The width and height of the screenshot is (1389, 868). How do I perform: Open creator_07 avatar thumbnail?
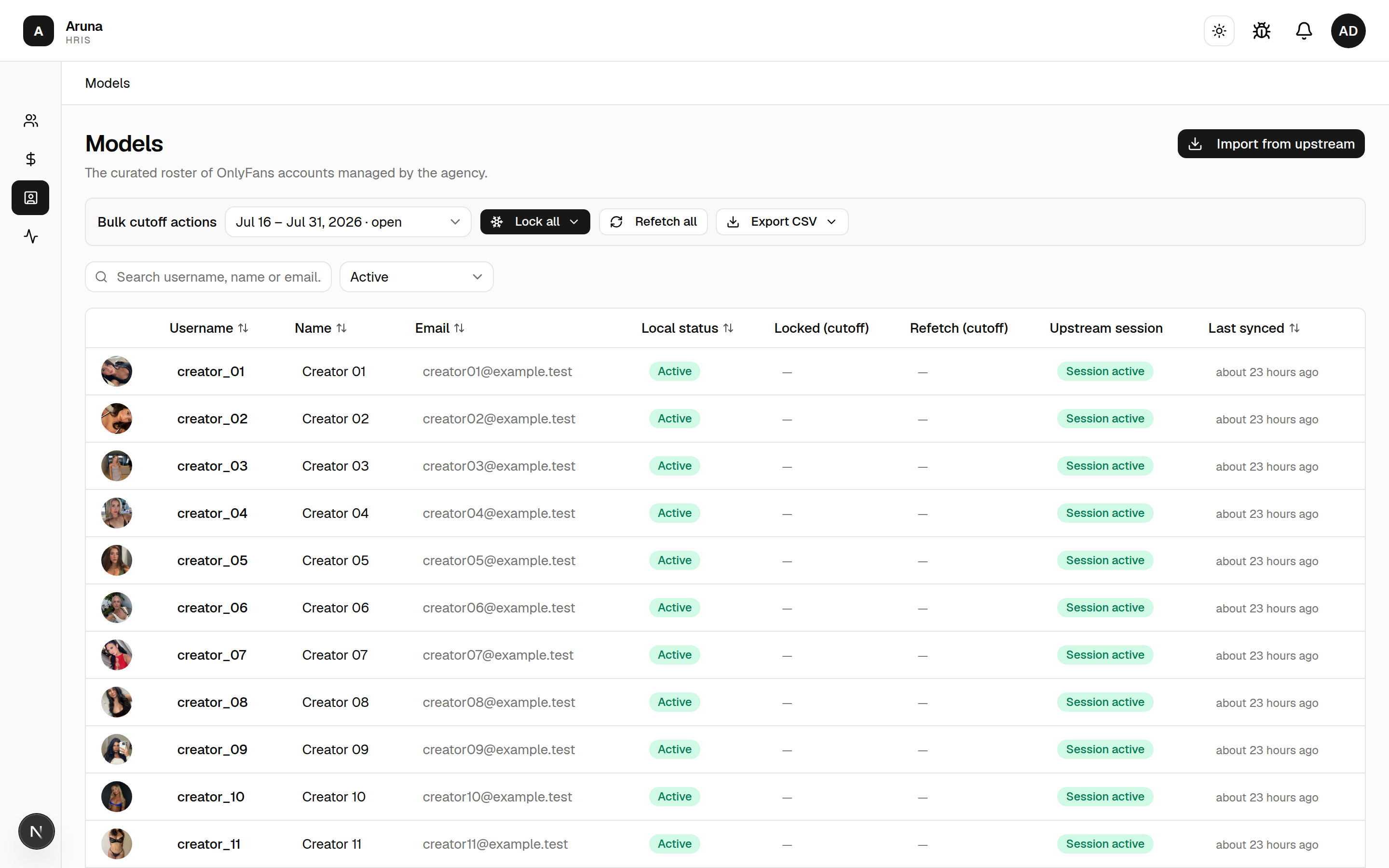click(117, 655)
